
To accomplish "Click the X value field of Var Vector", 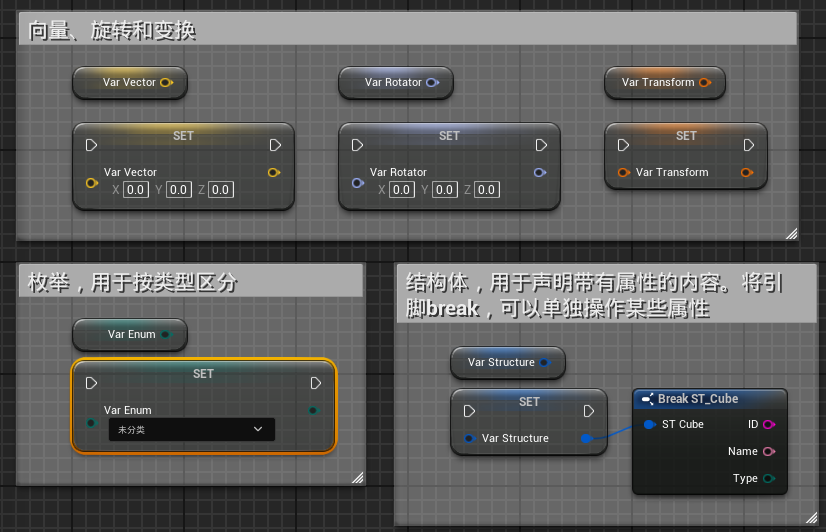I will [x=136, y=190].
